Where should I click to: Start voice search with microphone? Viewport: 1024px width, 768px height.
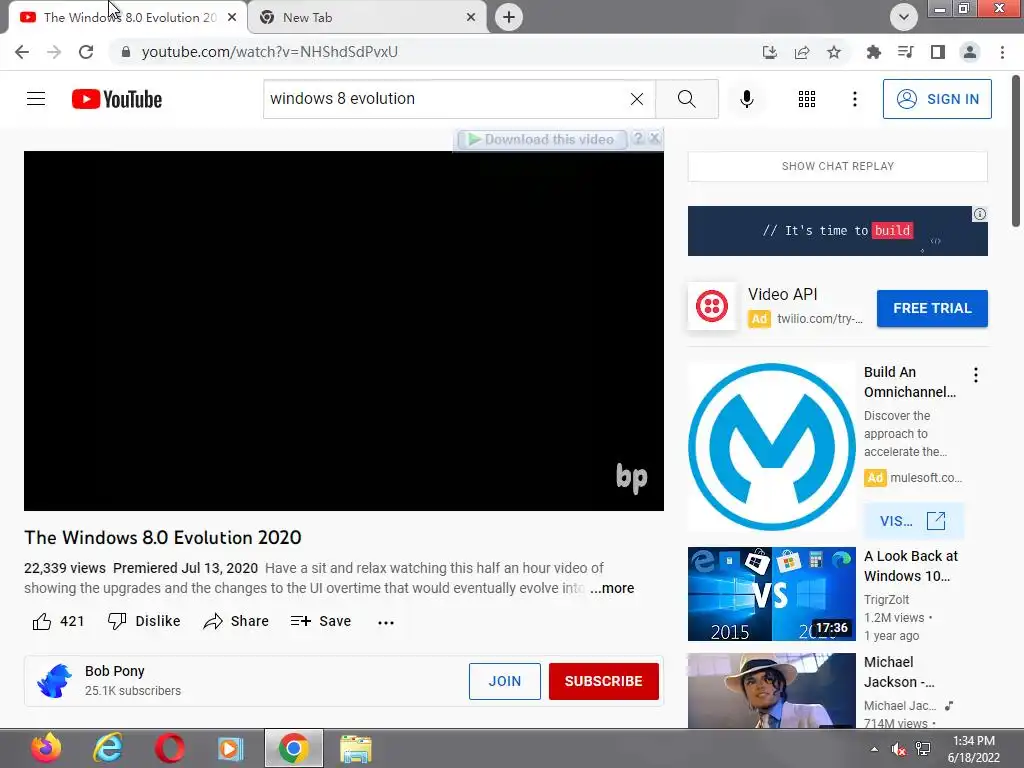746,99
